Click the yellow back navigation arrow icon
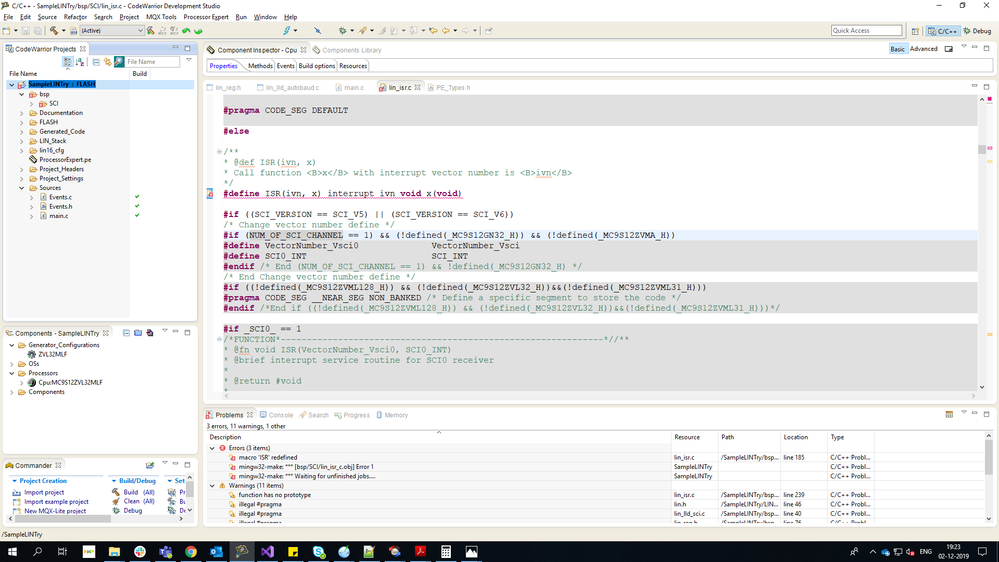Screen dimensions: 999x562 coord(445,31)
